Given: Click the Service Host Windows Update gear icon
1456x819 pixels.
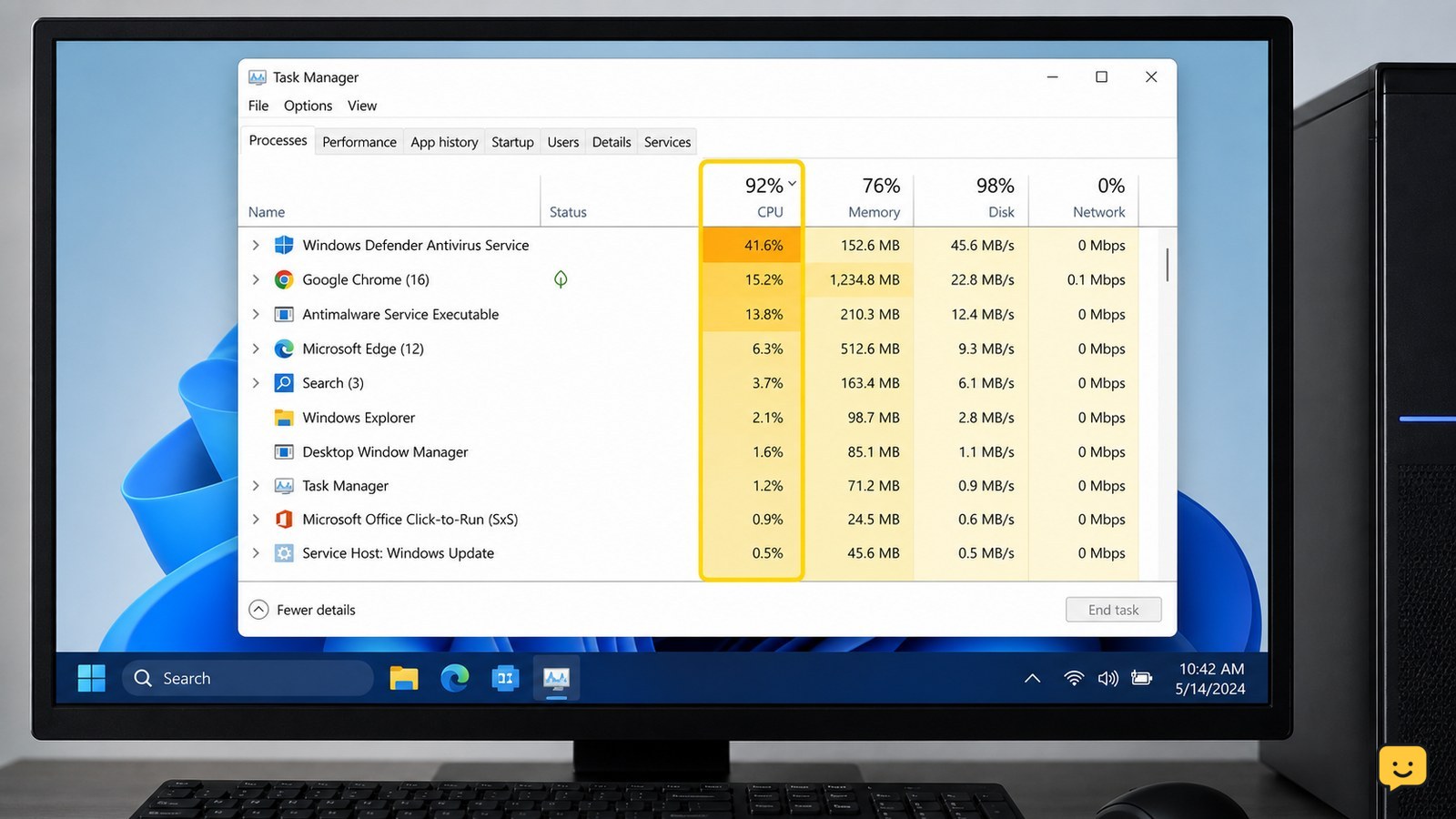Looking at the screenshot, I should [284, 553].
